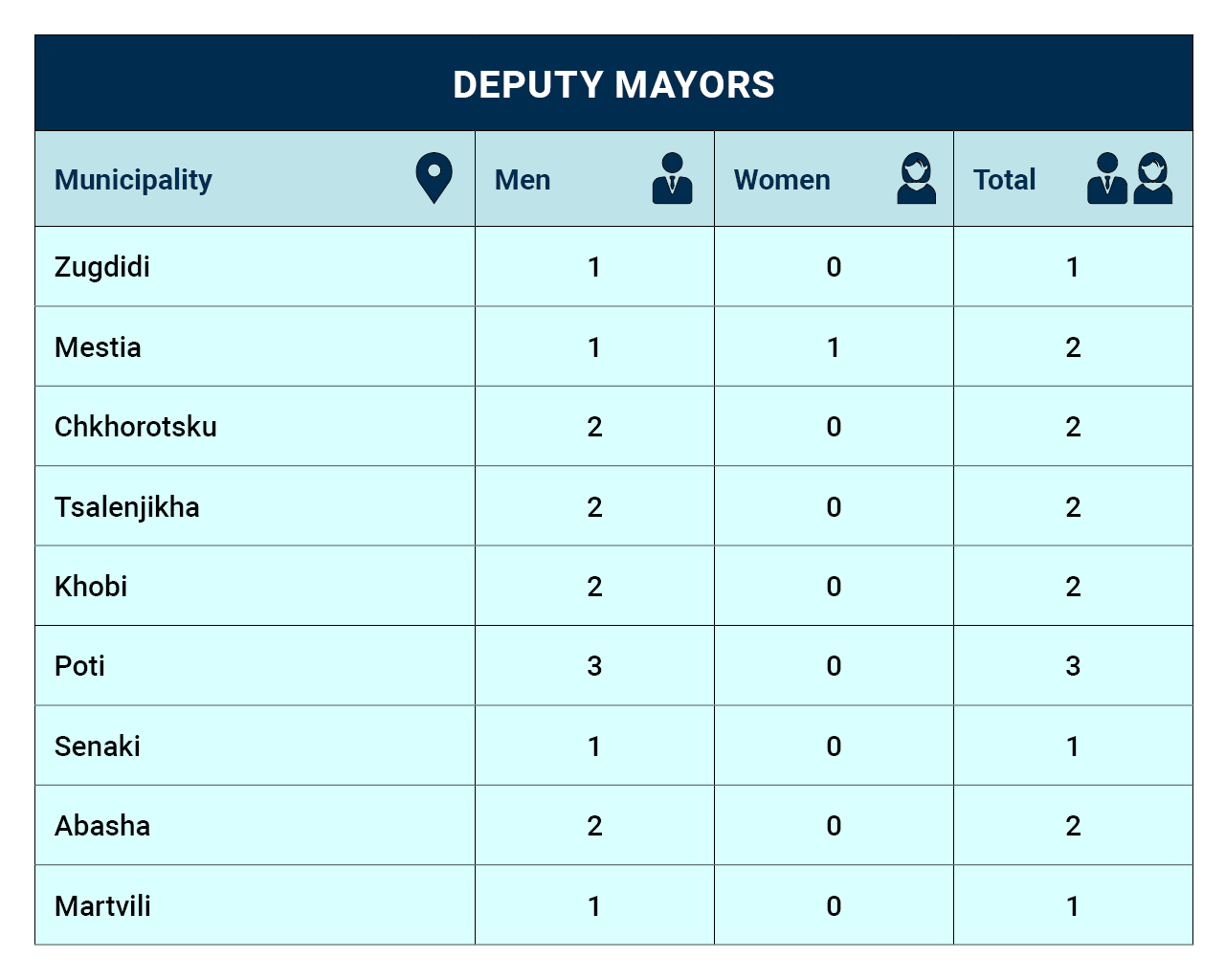This screenshot has width=1225, height=980.
Task: Click the woman icon in Total header
Action: coord(1153,178)
